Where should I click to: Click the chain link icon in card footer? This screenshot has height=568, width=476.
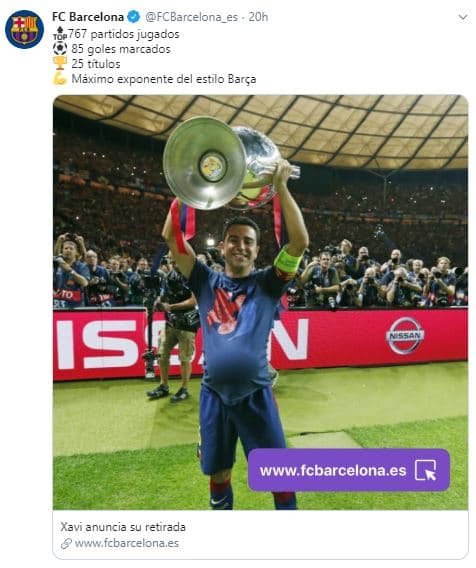click(66, 543)
